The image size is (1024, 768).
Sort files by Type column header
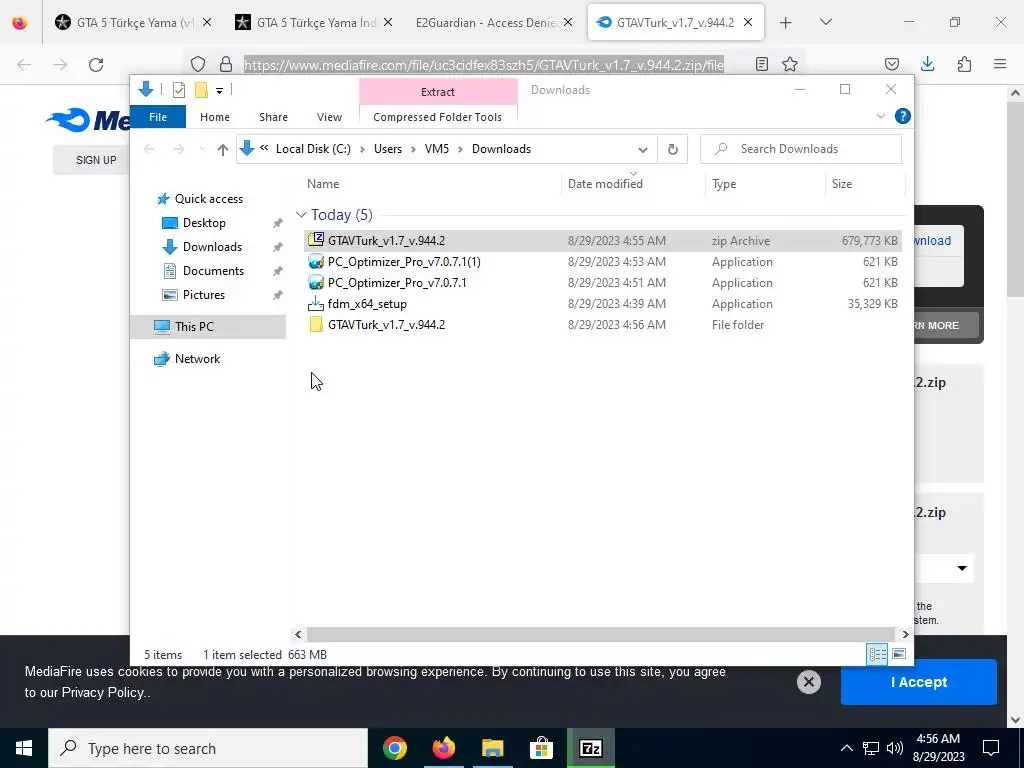[x=765, y=184]
